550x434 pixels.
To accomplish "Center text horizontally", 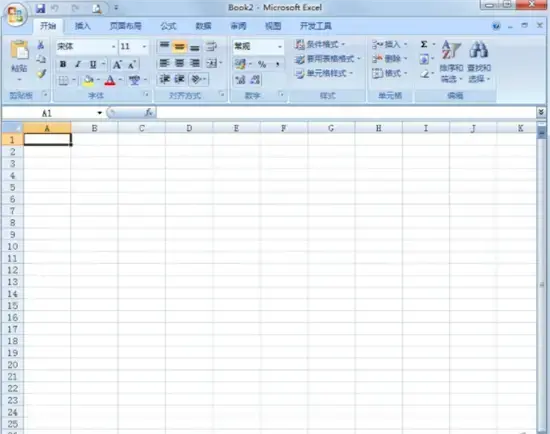I will click(179, 63).
